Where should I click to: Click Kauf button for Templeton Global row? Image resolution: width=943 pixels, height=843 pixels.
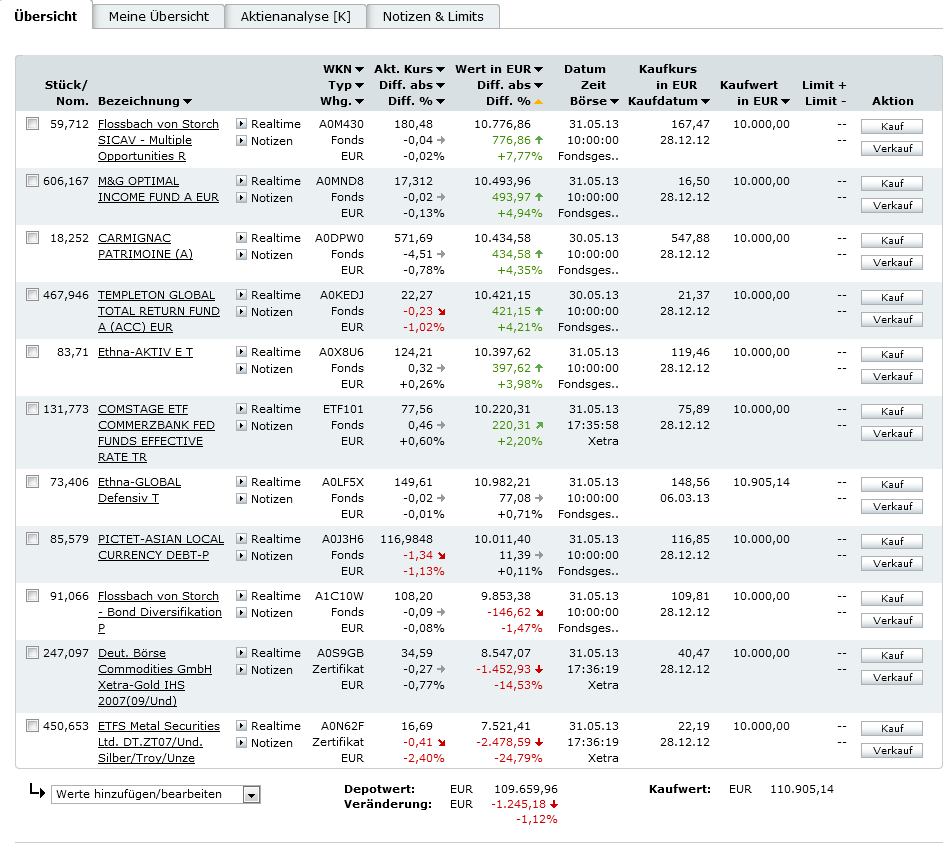[x=892, y=297]
